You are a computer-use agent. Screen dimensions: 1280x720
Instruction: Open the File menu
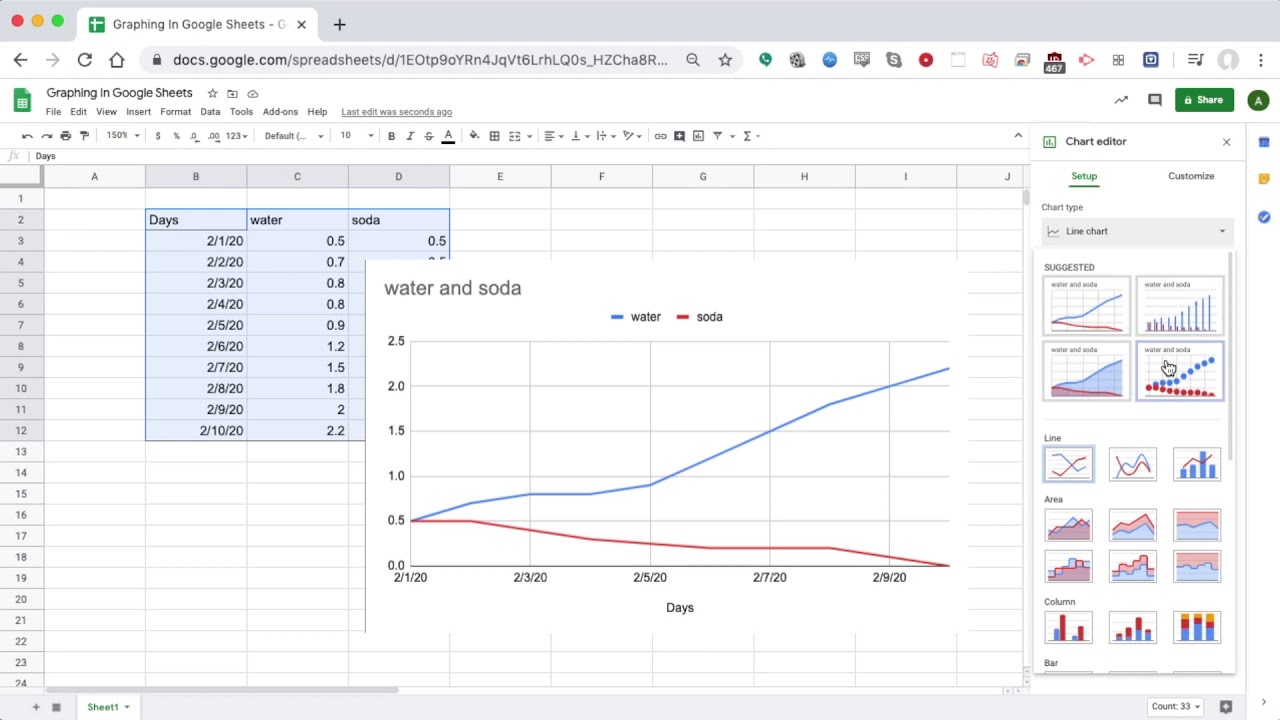[53, 112]
